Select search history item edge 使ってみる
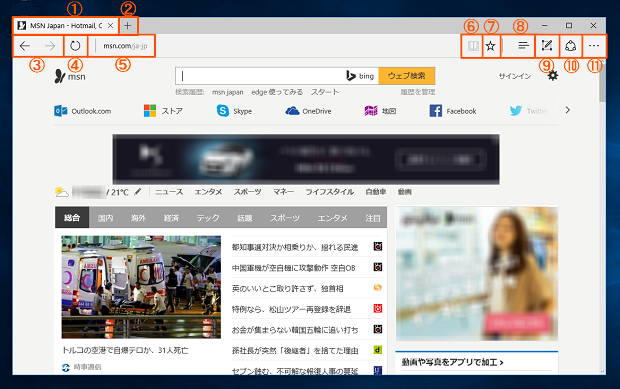The height and width of the screenshot is (389, 620). click(277, 92)
